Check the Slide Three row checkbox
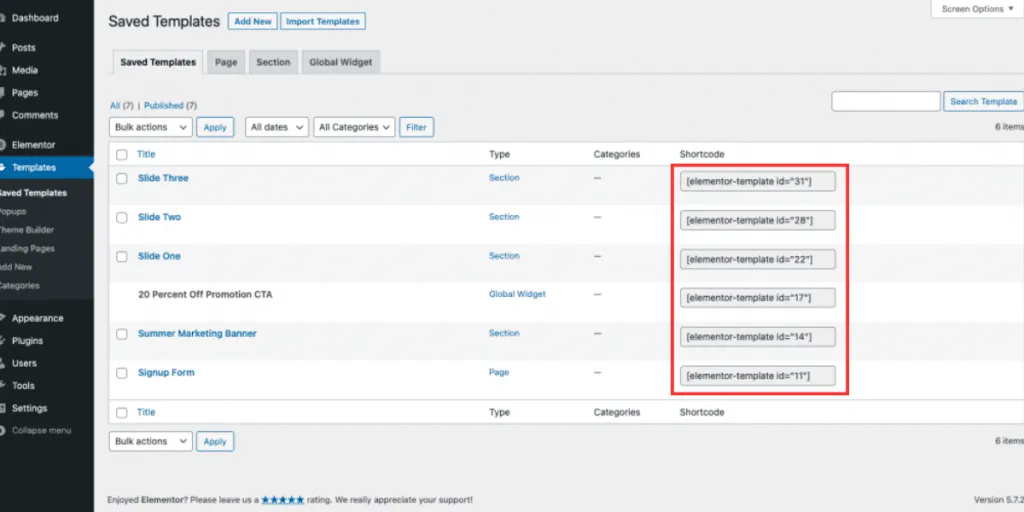 coord(122,178)
